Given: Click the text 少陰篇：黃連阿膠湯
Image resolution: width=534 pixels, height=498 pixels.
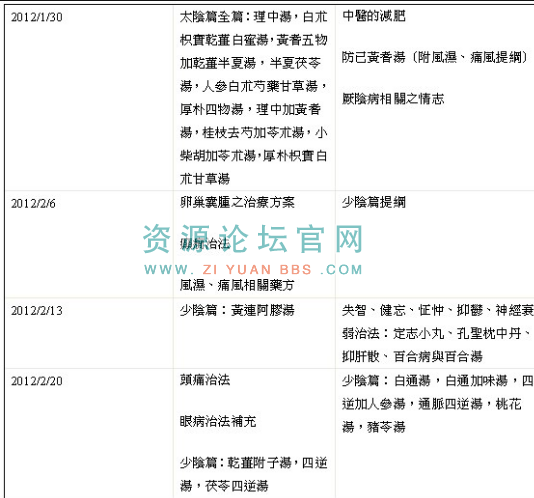Looking at the screenshot, I should pyautogui.click(x=237, y=310).
